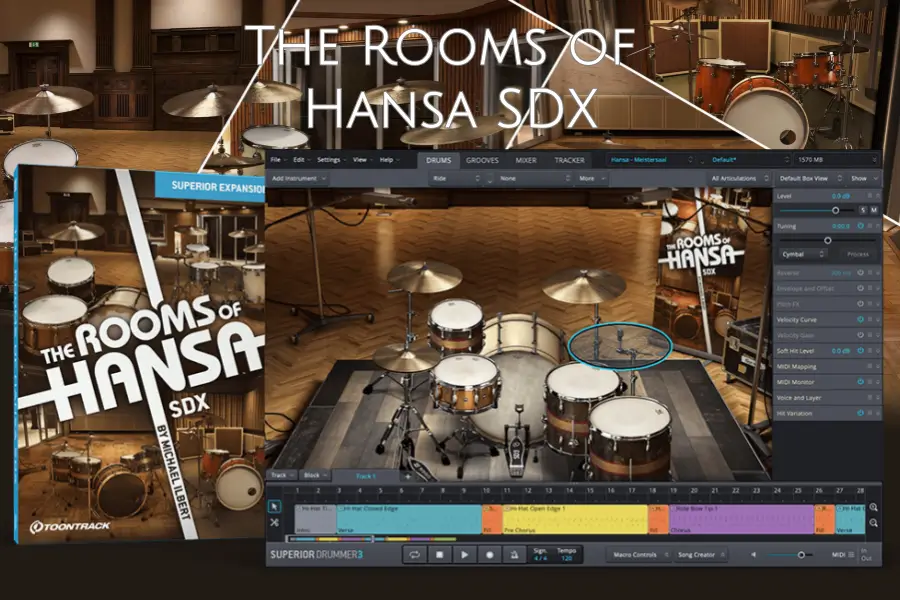Start playback with the play button
Viewport: 900px width, 600px height.
coord(464,555)
